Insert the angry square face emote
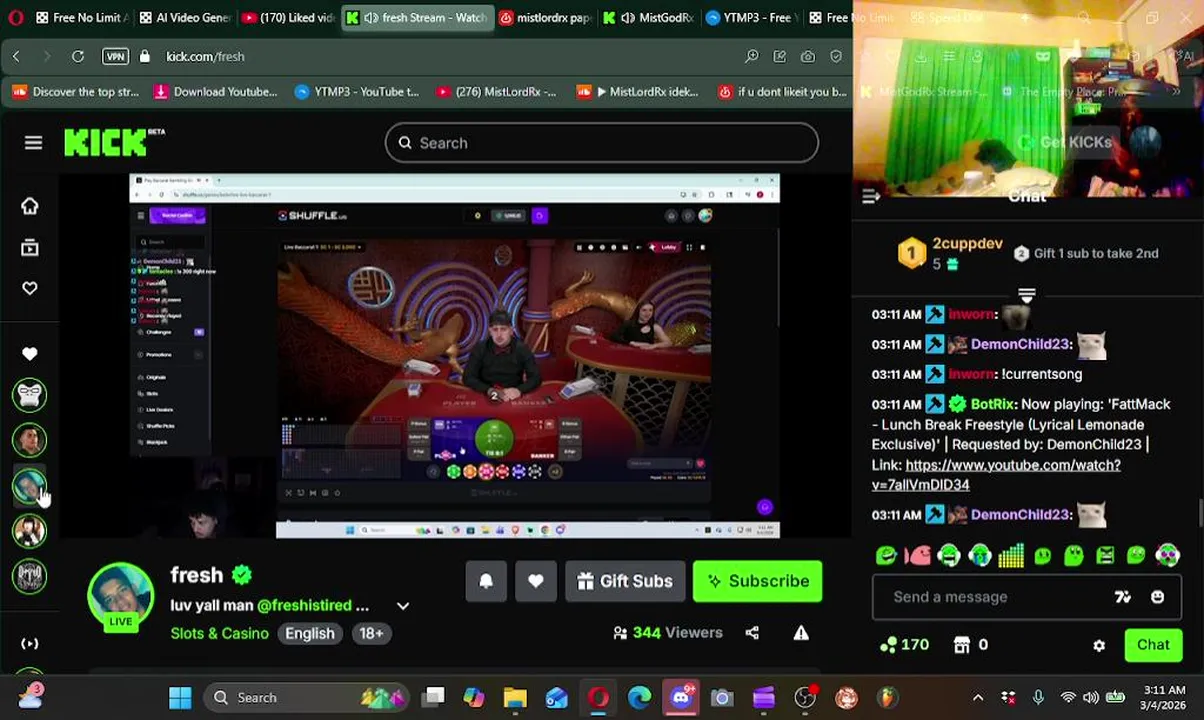This screenshot has height=720, width=1204. pyautogui.click(x=1105, y=555)
